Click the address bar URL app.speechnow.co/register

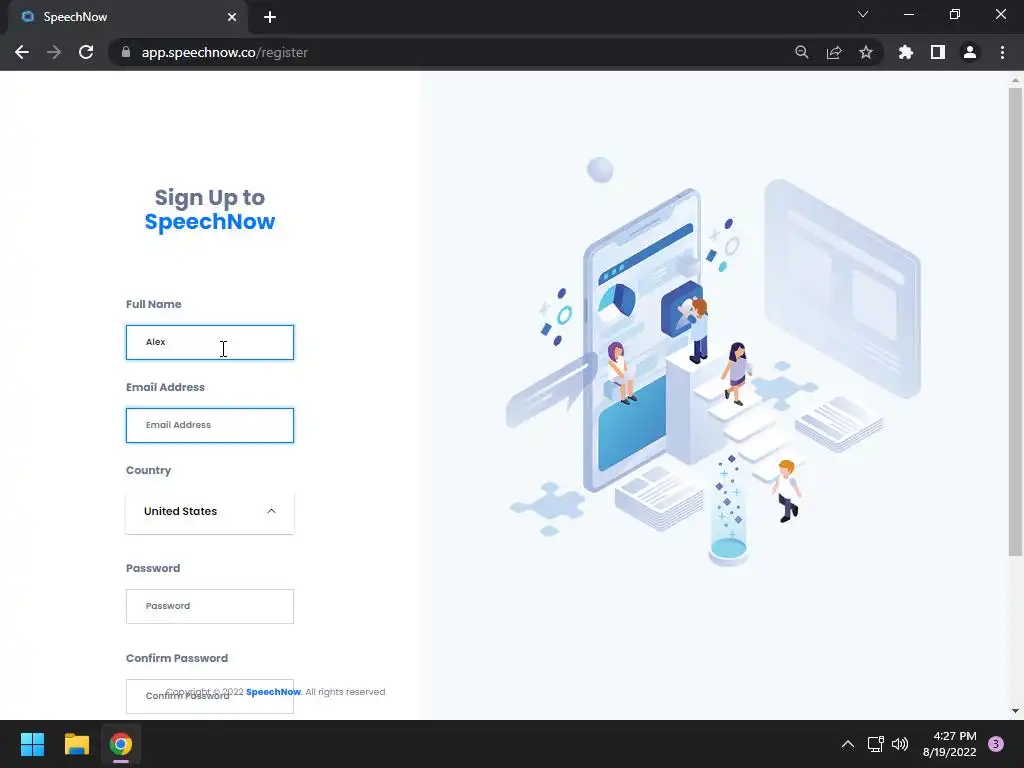[x=225, y=52]
